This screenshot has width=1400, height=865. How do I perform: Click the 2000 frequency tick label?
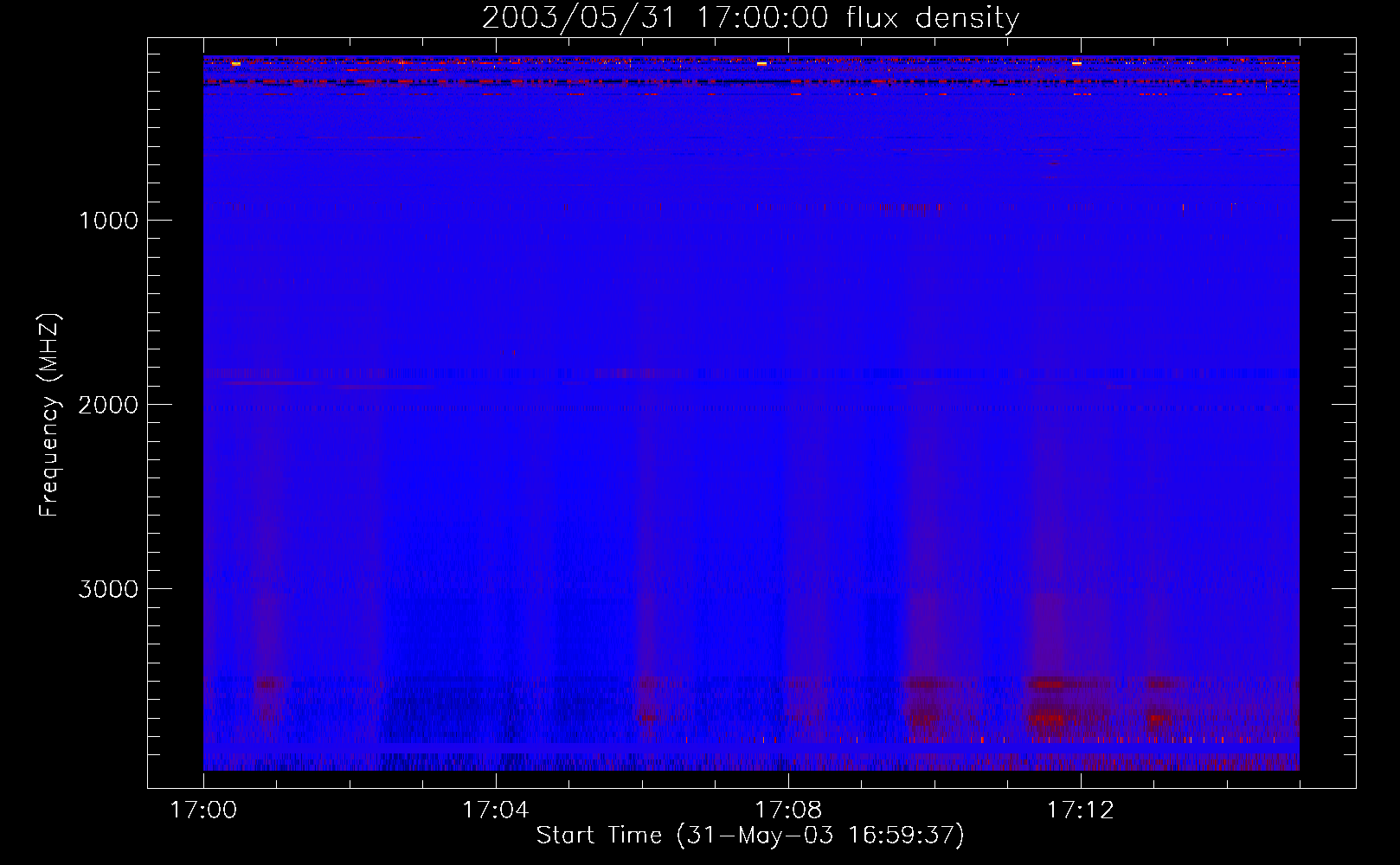click(x=108, y=405)
